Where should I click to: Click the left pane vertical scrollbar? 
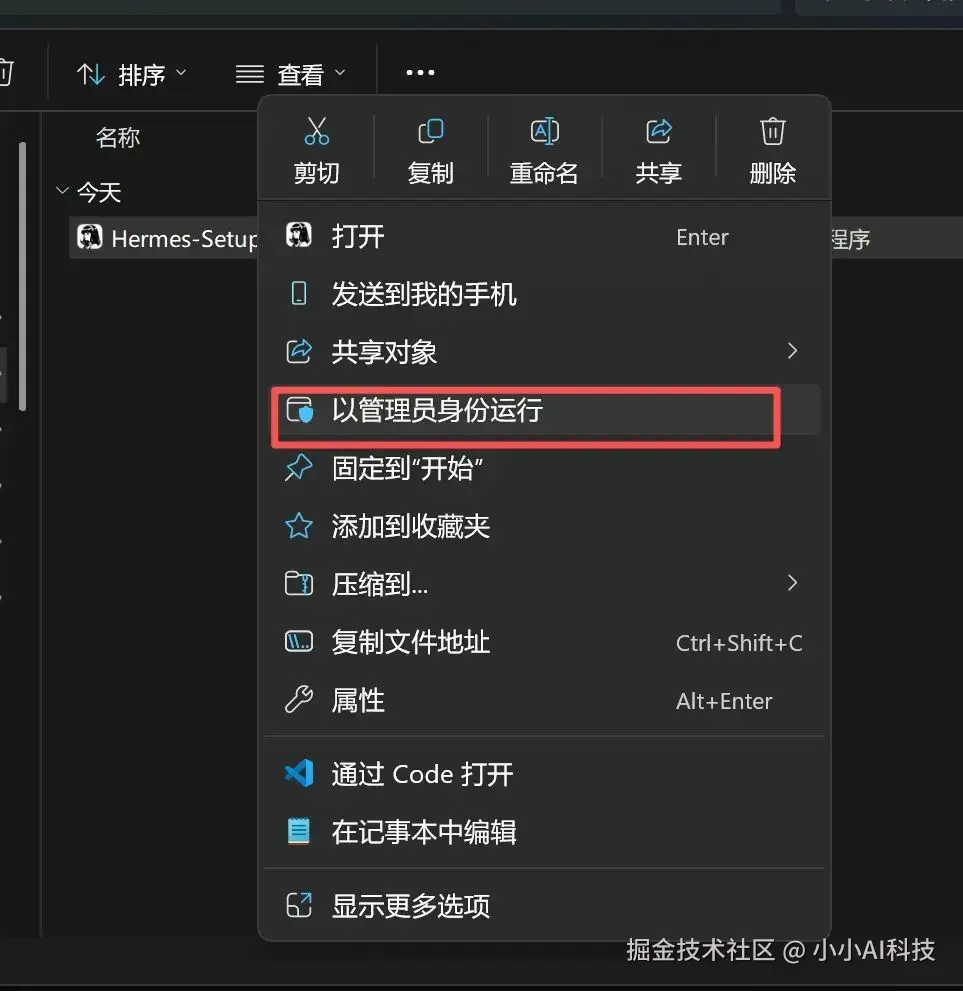[23, 277]
